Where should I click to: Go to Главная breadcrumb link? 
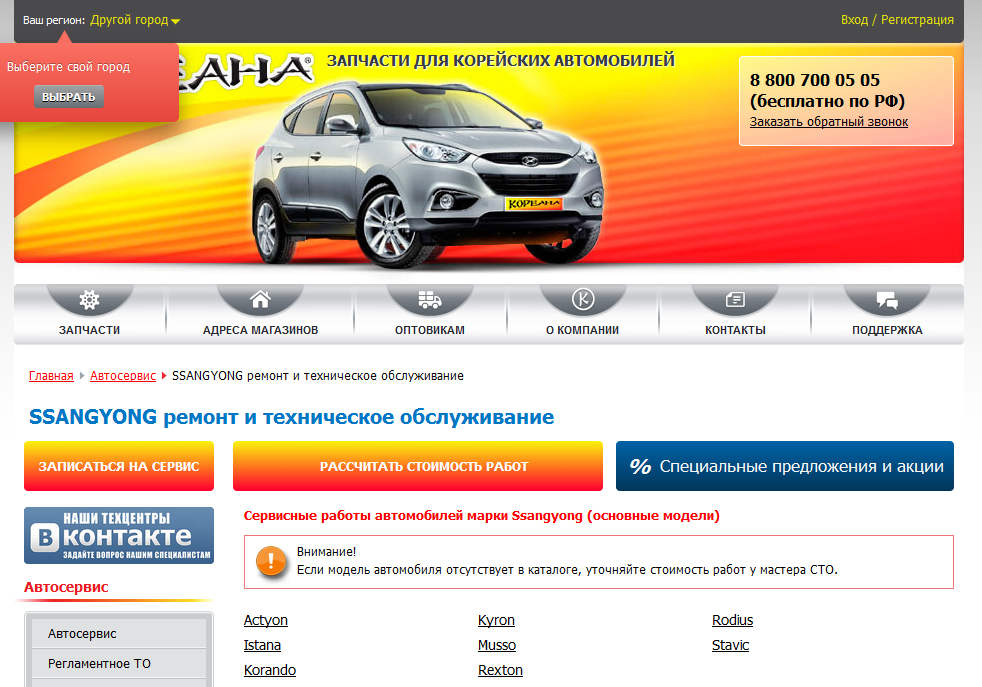[51, 376]
